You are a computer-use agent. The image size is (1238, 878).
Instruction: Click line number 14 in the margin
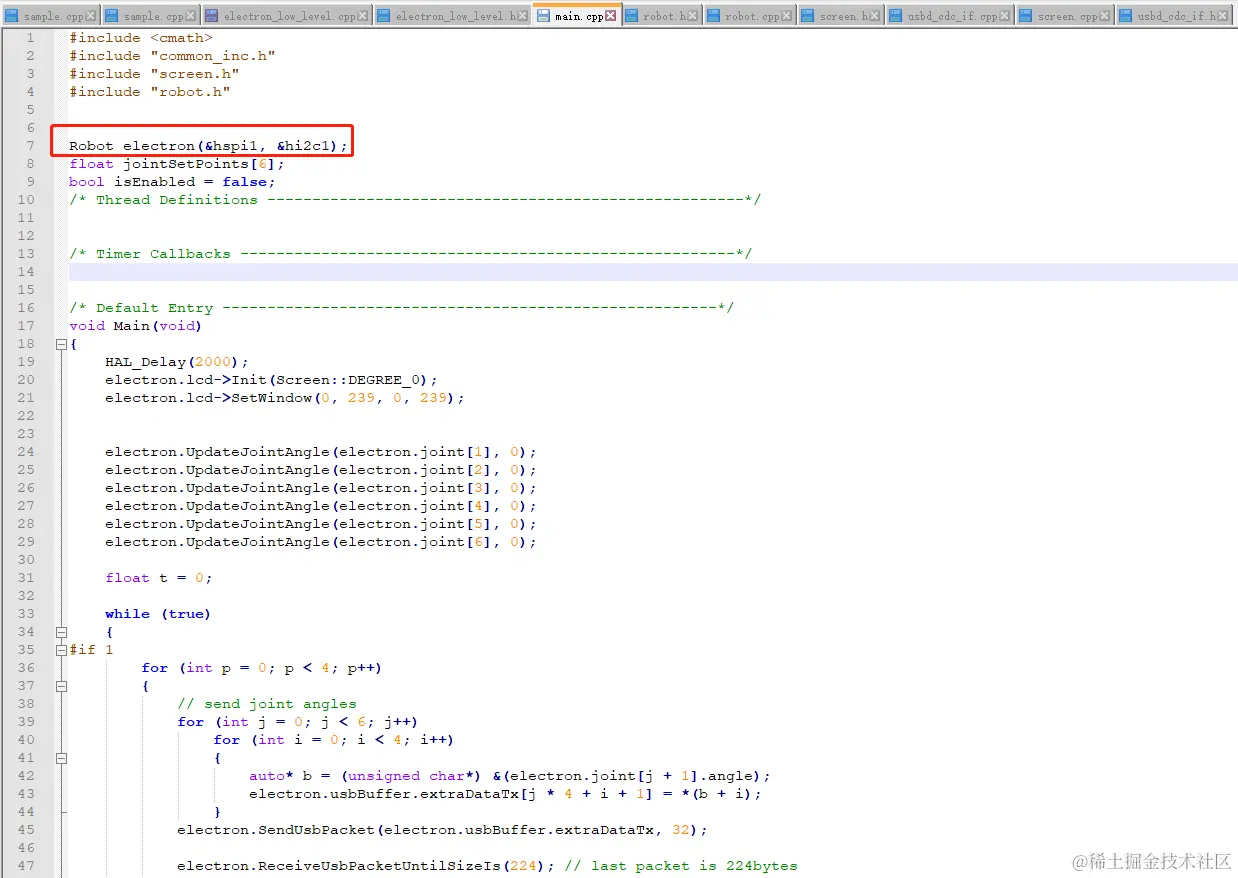(25, 272)
